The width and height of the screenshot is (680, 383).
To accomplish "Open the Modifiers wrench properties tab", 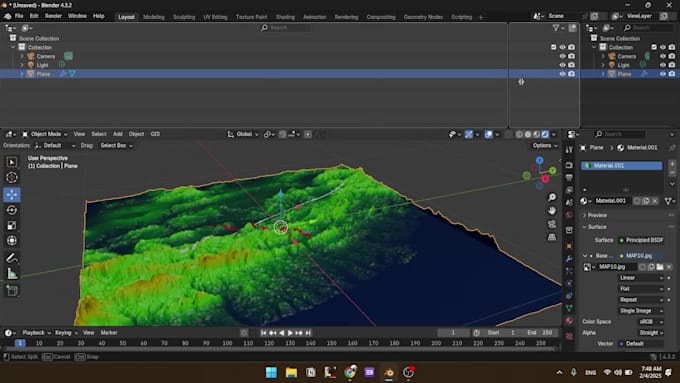I will pos(569,259).
